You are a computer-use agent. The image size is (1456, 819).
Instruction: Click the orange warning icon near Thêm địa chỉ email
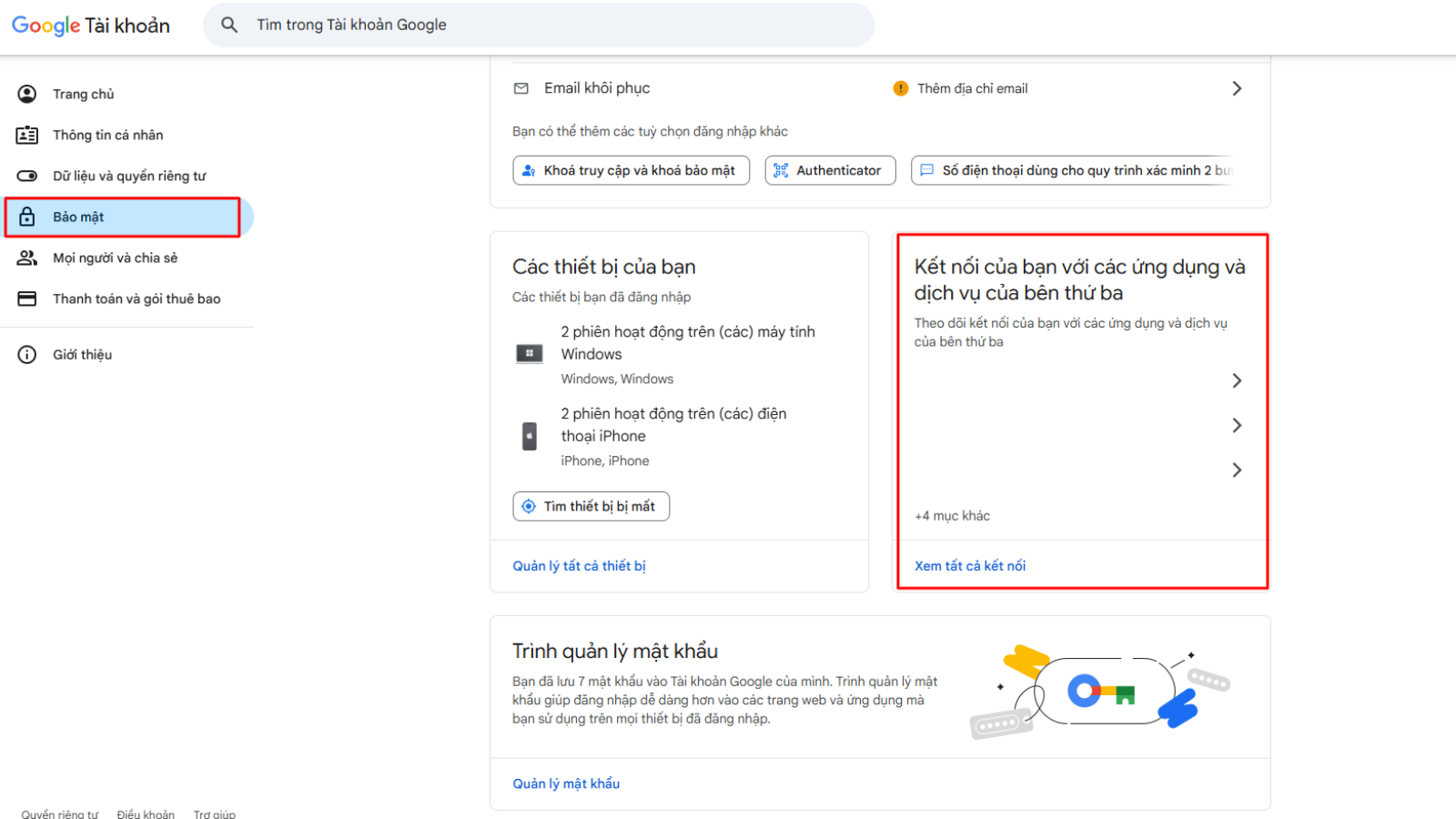(900, 88)
